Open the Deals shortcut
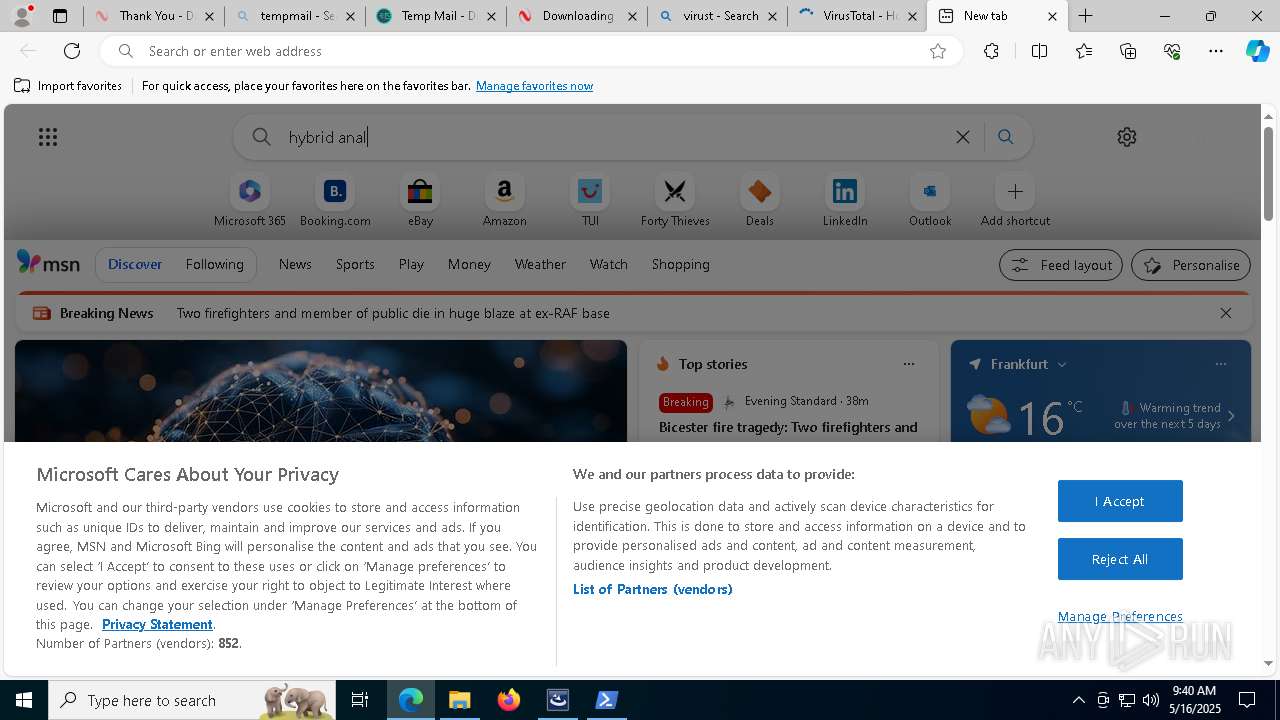This screenshot has width=1280, height=720. [x=760, y=201]
